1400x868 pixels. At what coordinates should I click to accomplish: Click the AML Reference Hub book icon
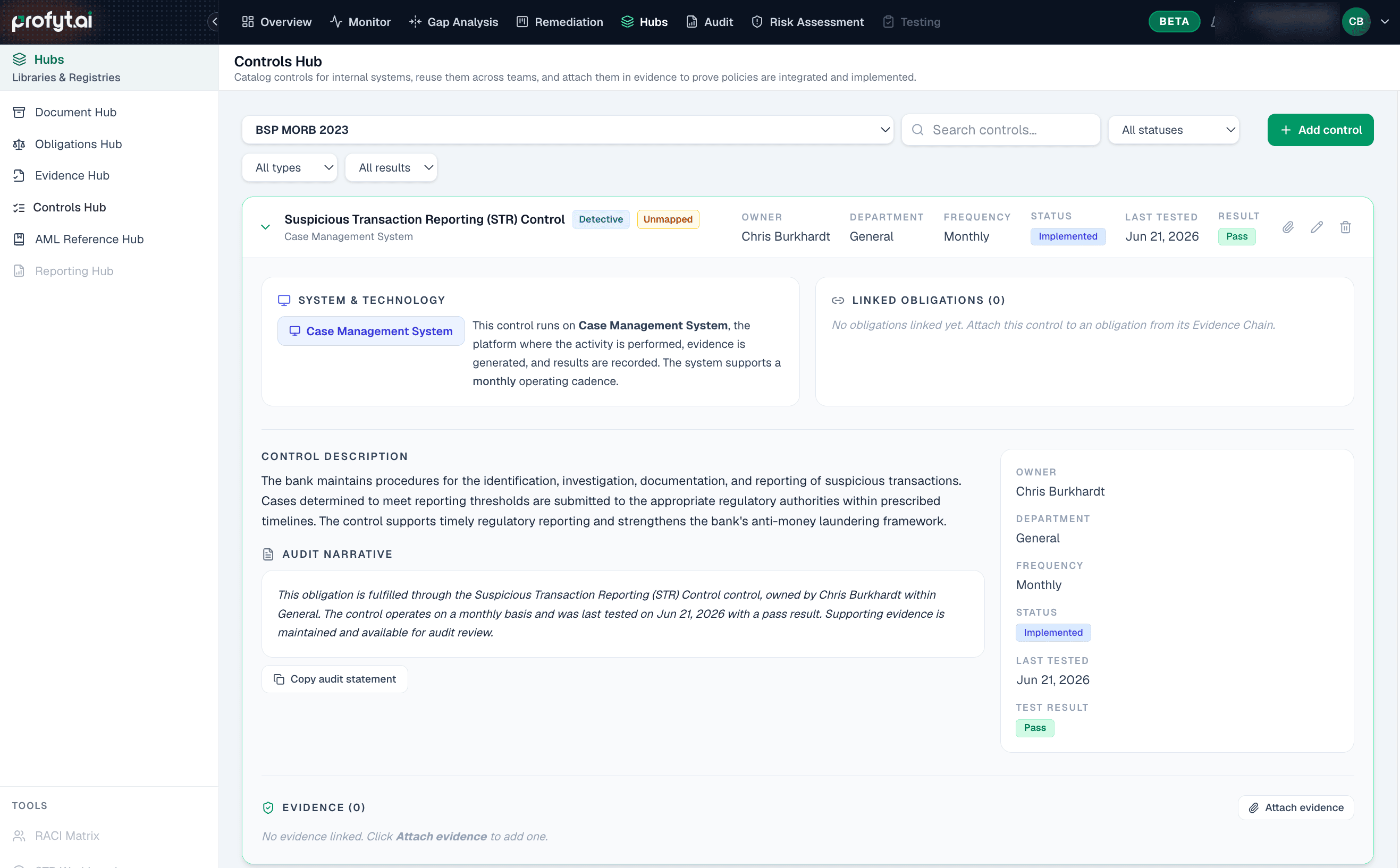[x=19, y=240]
